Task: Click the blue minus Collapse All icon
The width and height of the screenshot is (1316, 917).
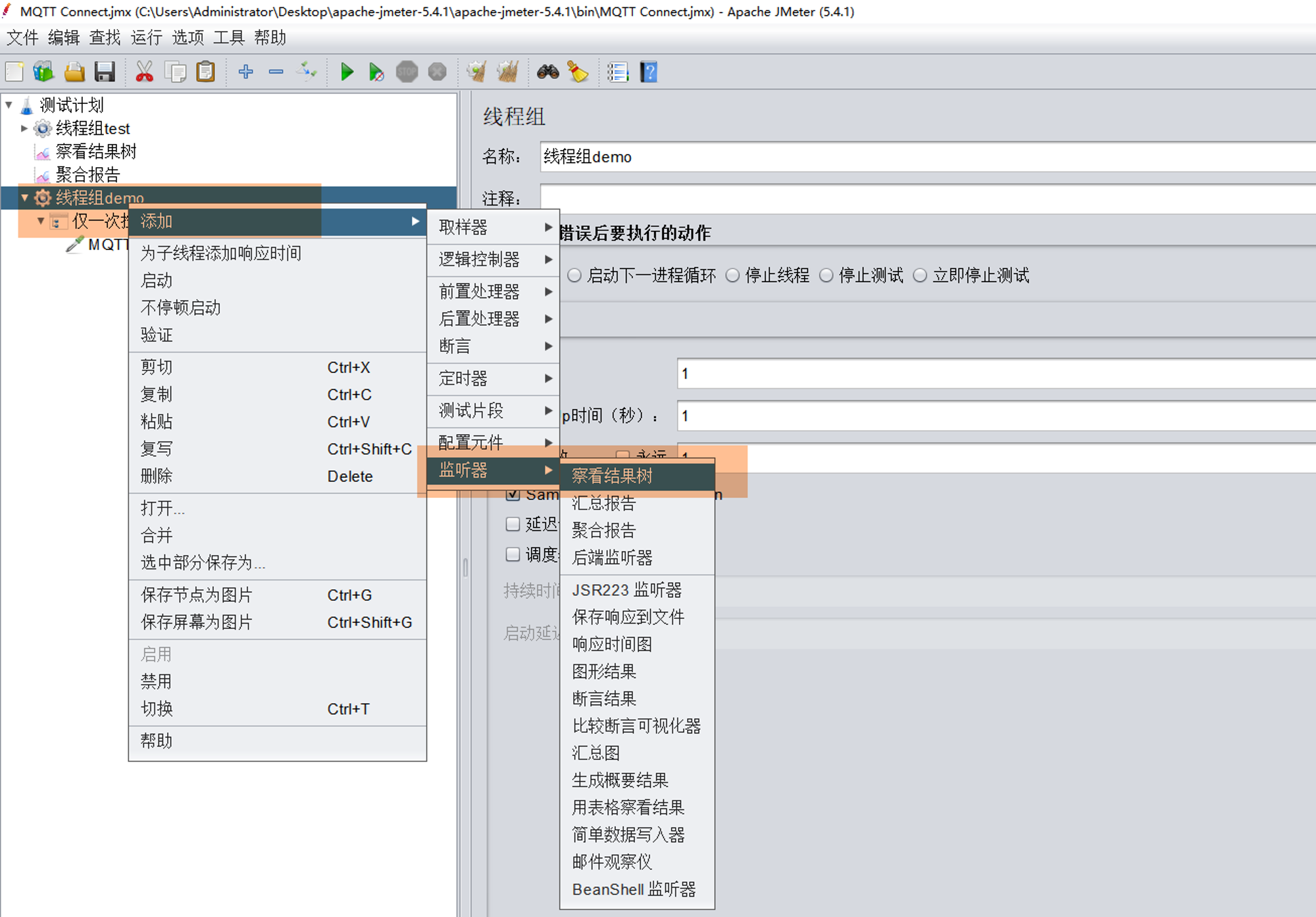Action: point(276,72)
